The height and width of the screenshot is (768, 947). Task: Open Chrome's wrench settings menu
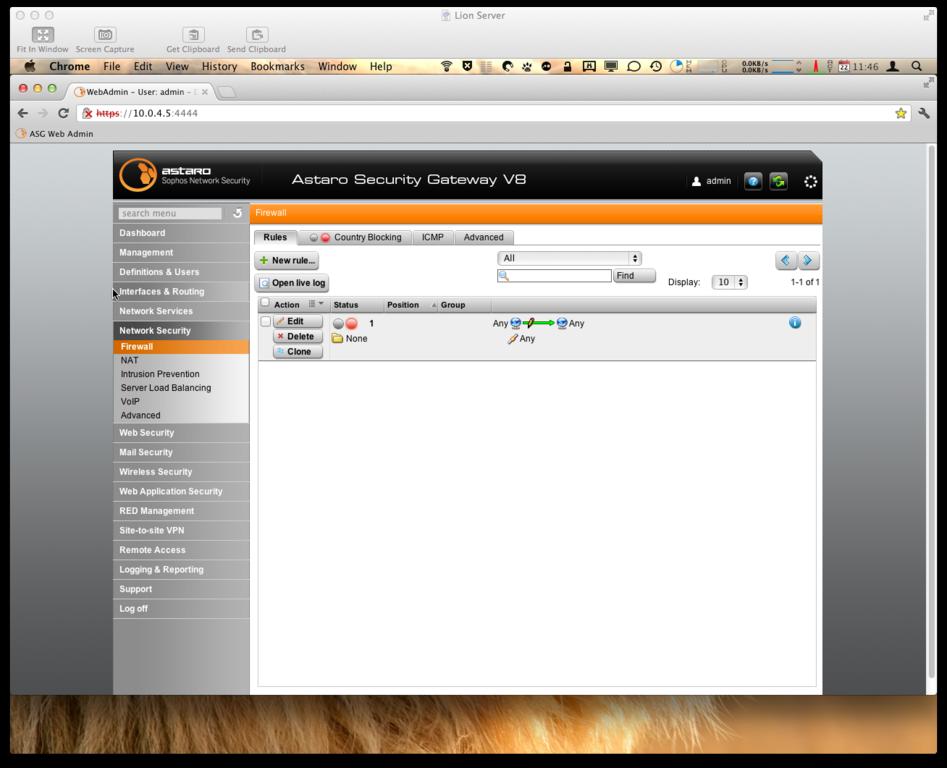(x=923, y=113)
